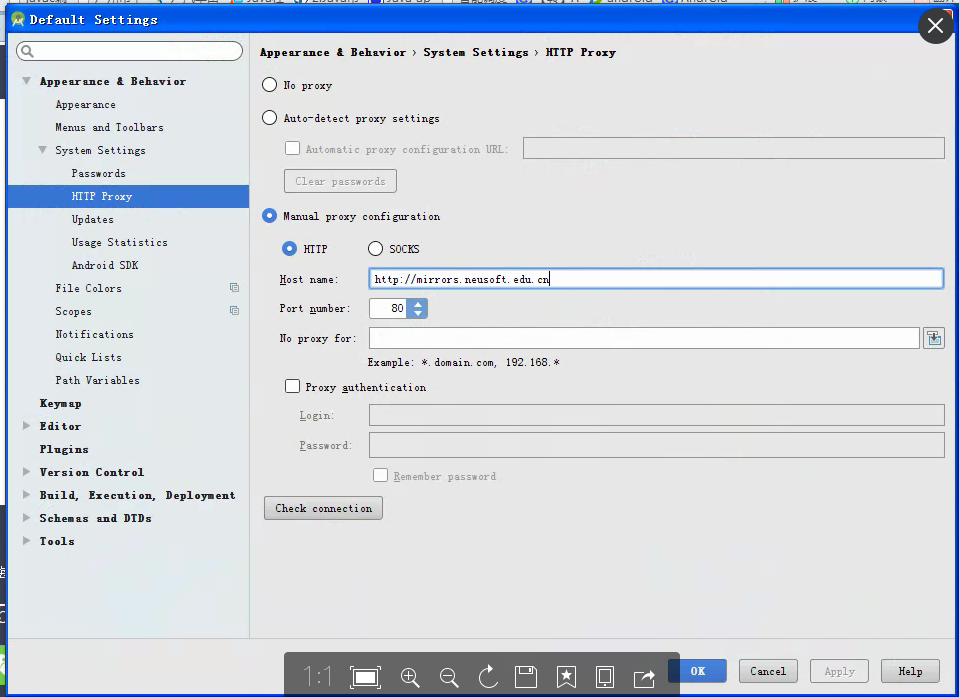
Task: Click the Port number field showing 80
Action: pos(389,308)
